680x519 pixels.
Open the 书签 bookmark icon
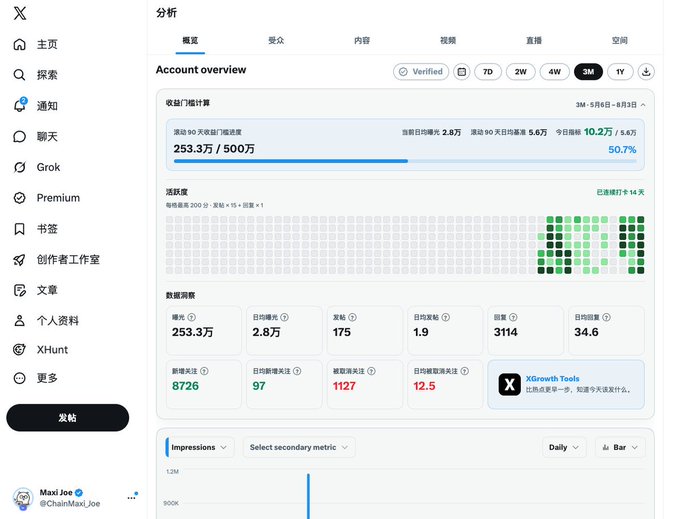[x=20, y=229]
